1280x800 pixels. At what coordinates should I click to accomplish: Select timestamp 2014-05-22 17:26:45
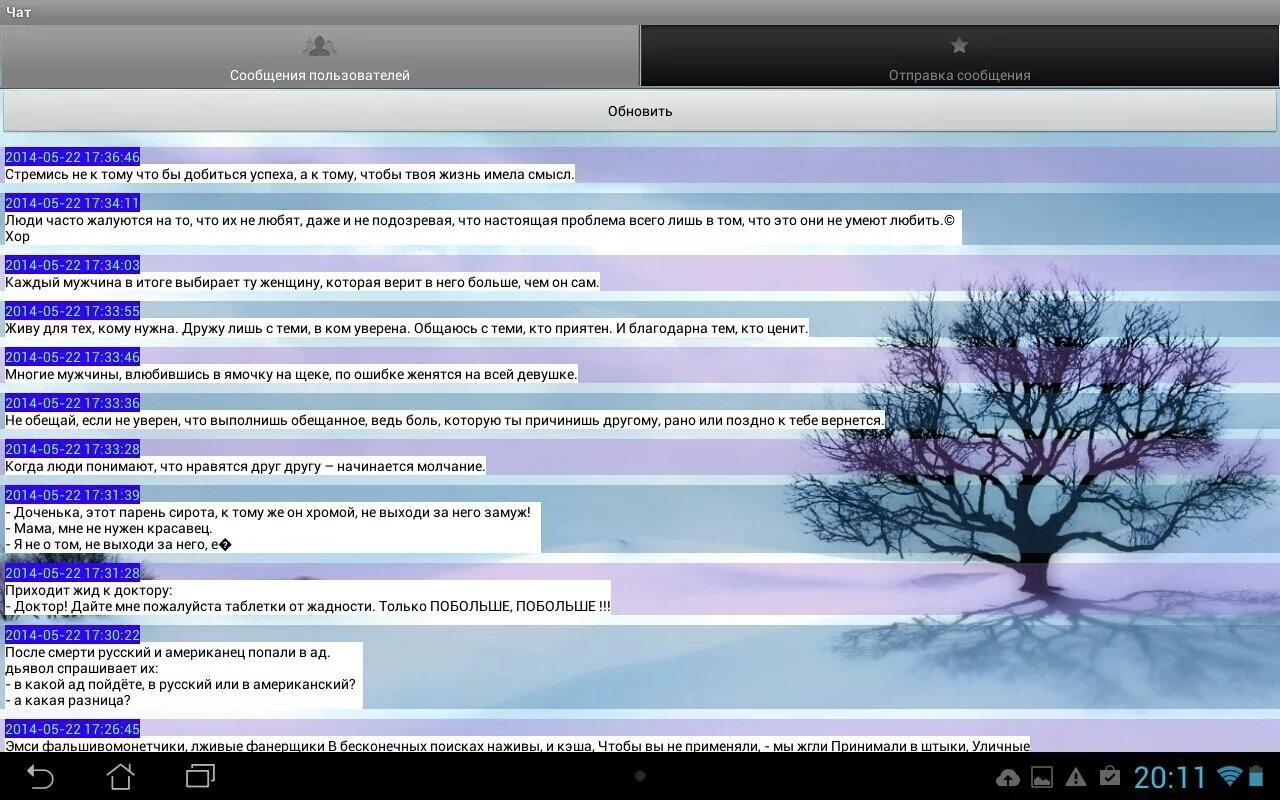point(72,729)
